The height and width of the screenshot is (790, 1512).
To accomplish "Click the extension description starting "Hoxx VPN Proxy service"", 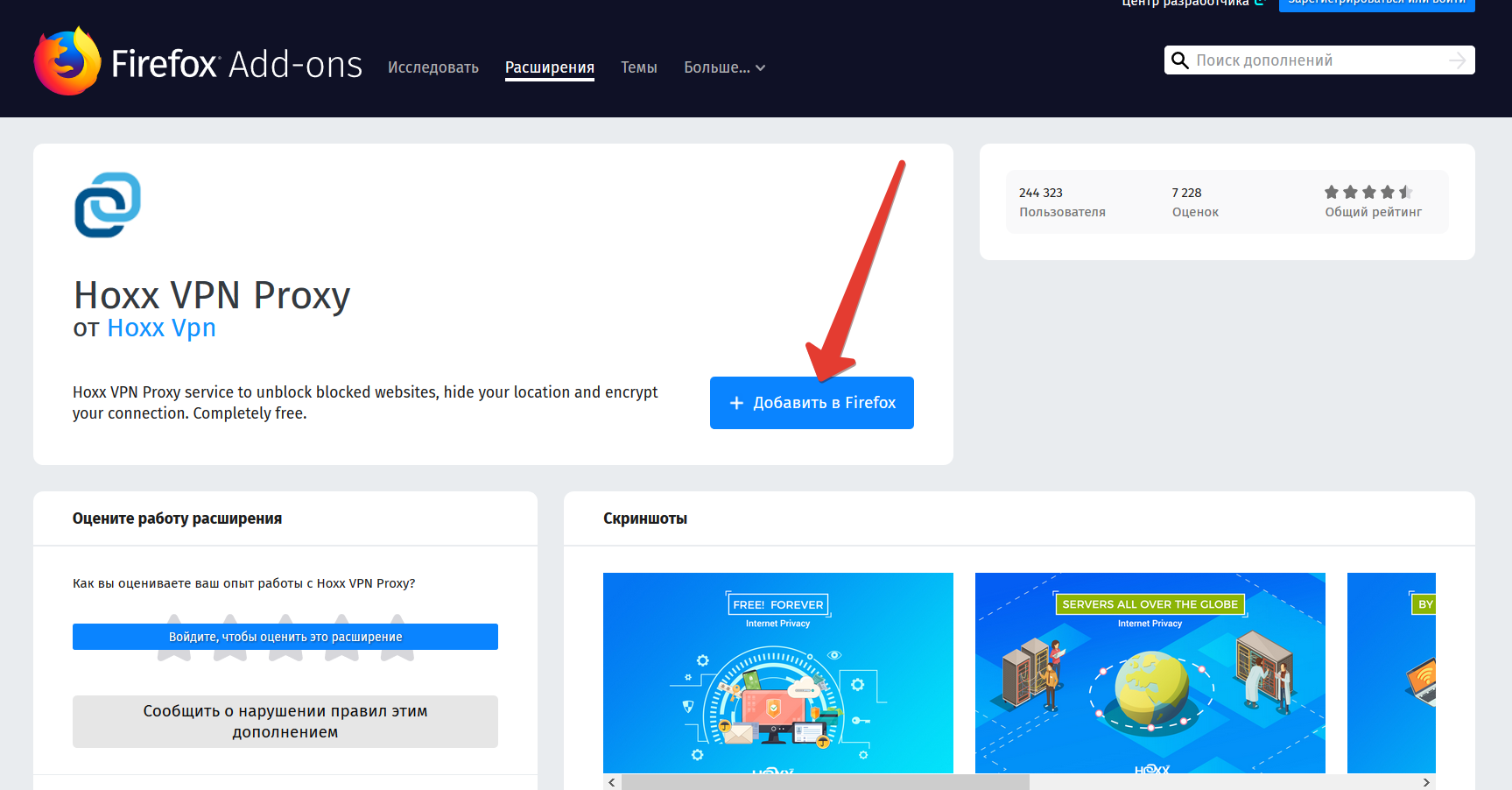I will click(365, 403).
